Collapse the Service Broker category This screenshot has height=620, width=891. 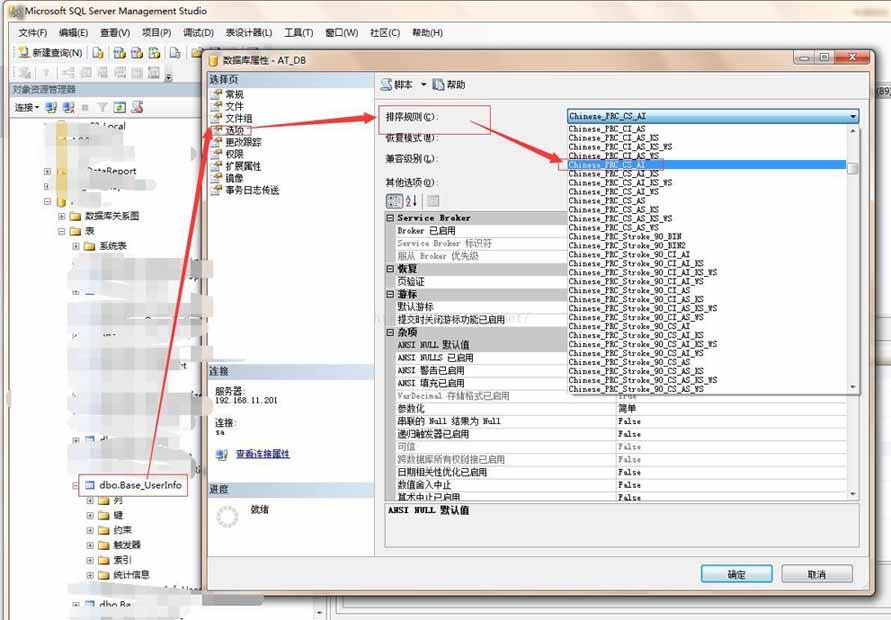(x=389, y=216)
